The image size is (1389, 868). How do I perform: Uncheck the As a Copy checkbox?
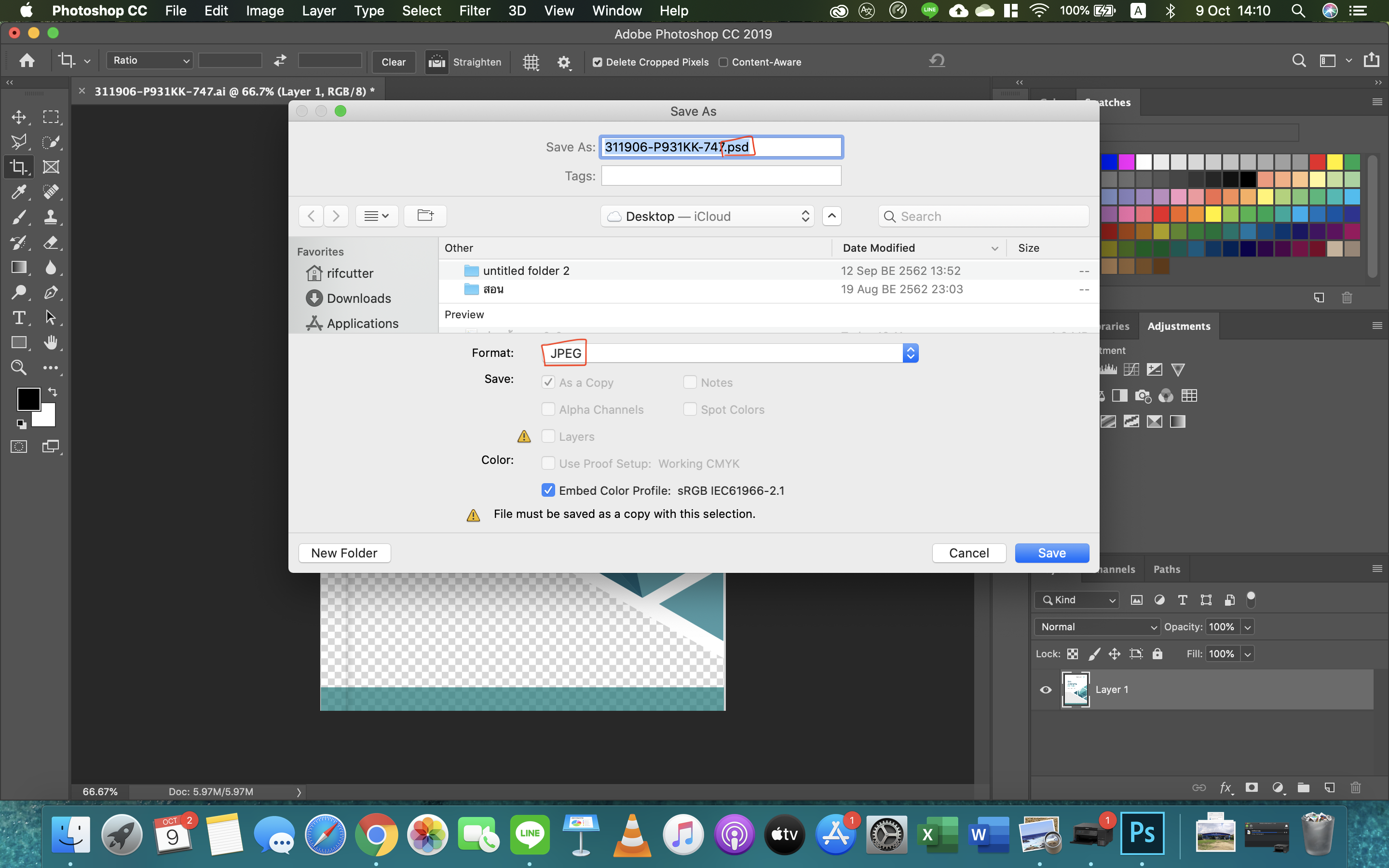[548, 381]
